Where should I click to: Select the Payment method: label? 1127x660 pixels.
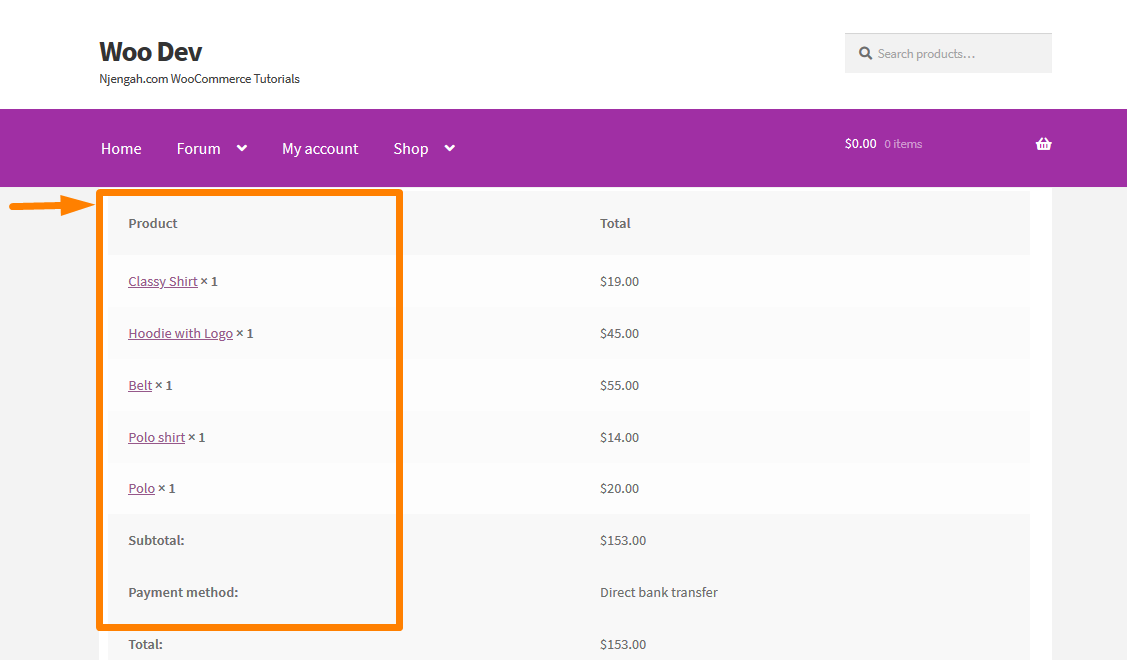point(183,592)
